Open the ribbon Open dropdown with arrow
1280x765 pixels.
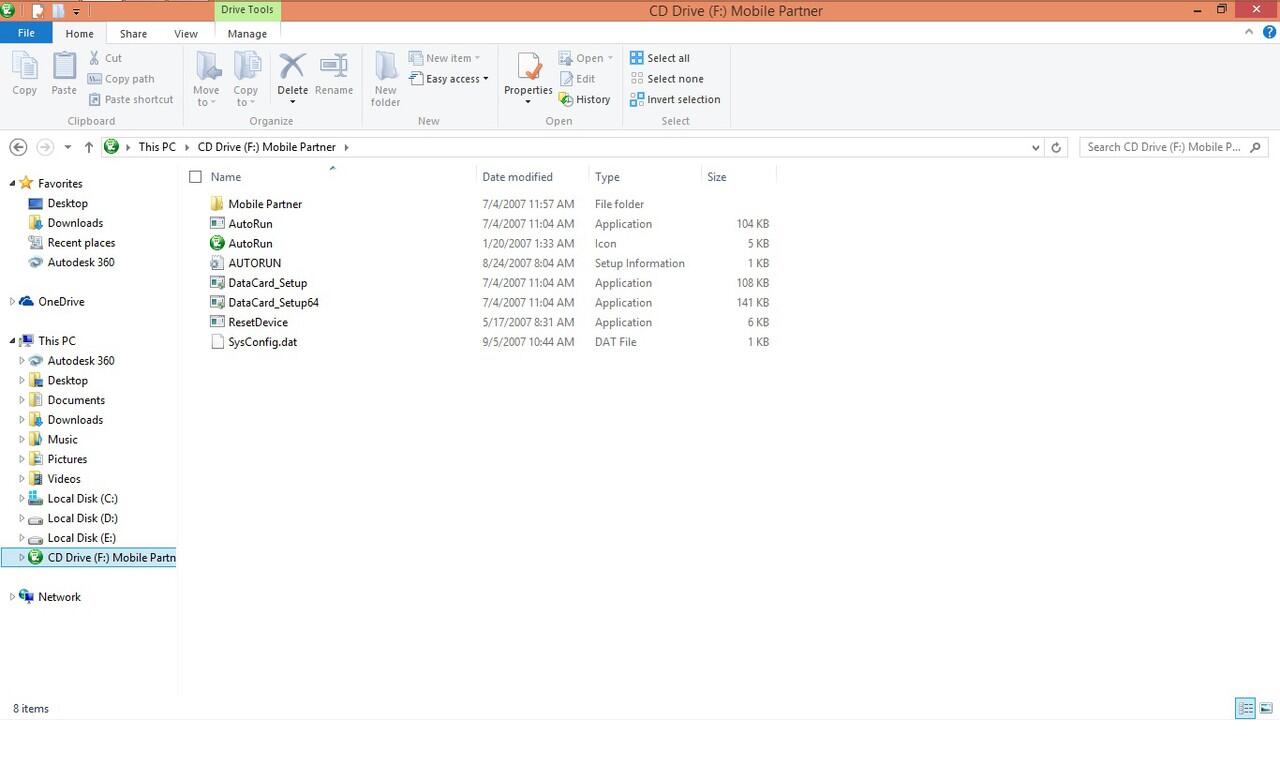click(586, 58)
